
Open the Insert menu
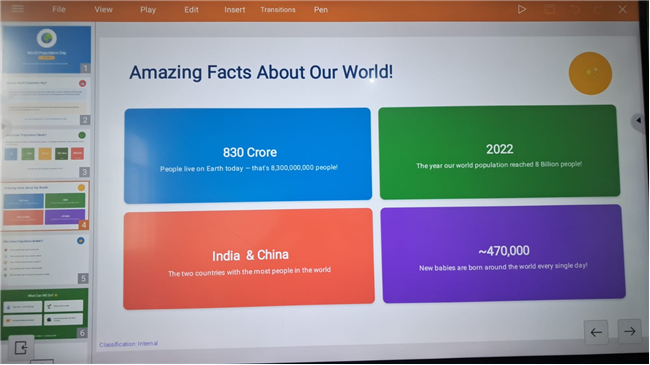(235, 10)
